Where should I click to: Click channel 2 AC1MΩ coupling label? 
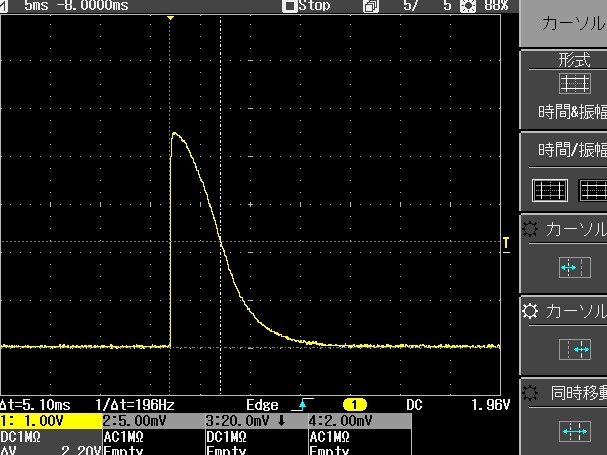123,437
